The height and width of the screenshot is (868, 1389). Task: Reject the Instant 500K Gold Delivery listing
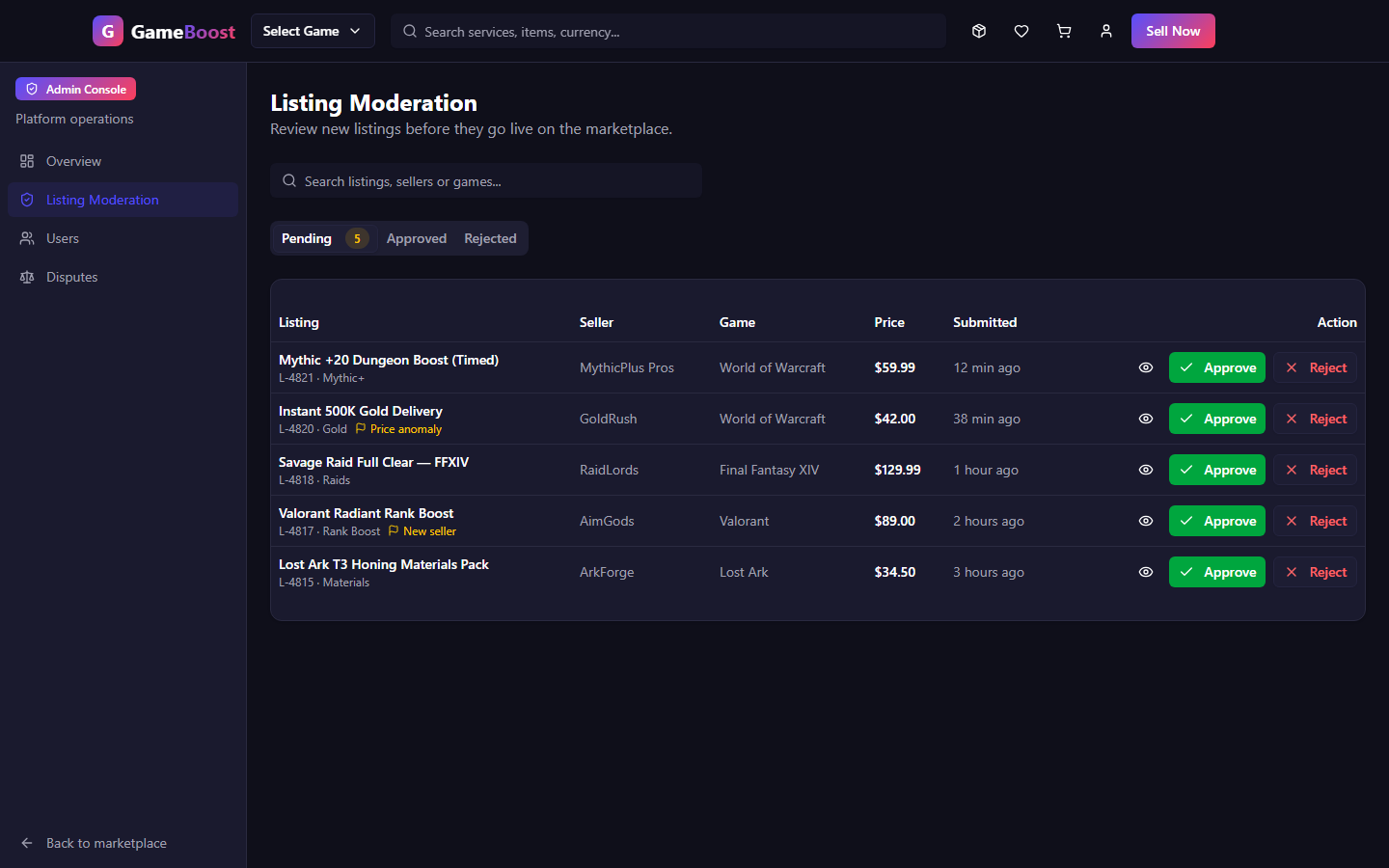click(x=1315, y=419)
